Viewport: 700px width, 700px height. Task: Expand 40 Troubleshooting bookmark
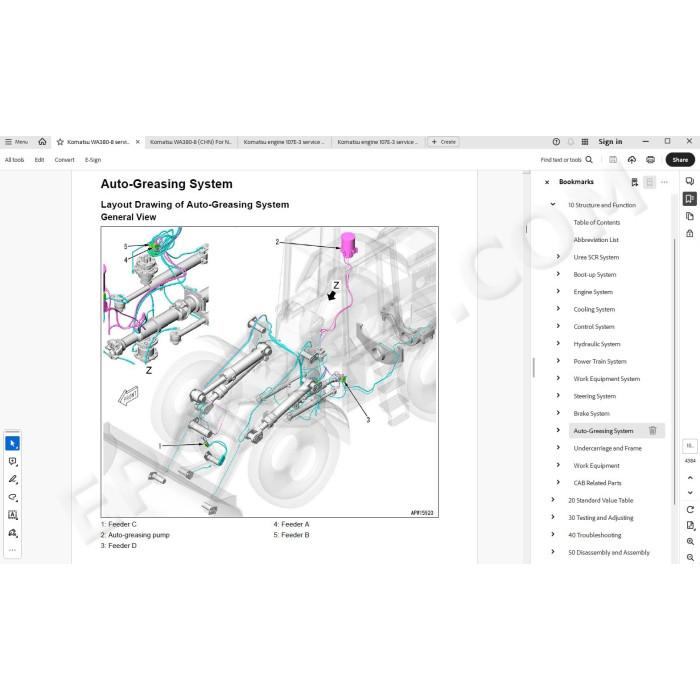553,534
